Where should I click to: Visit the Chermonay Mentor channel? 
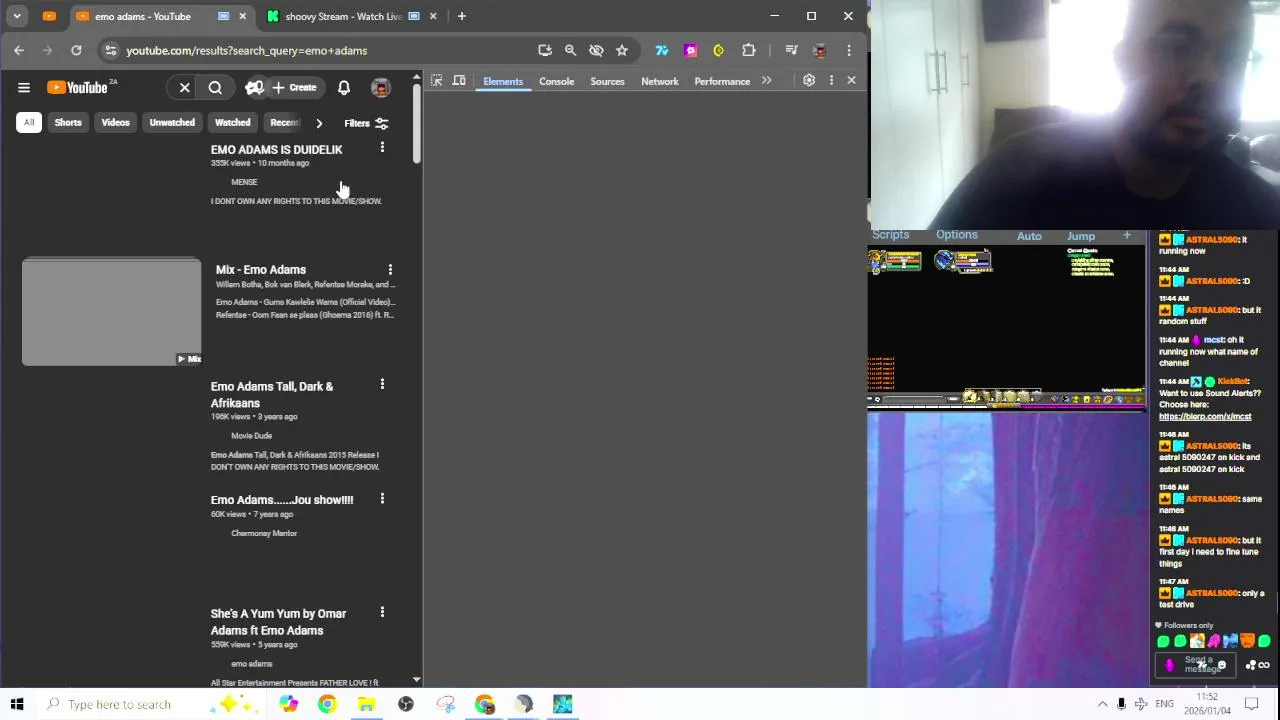(264, 533)
